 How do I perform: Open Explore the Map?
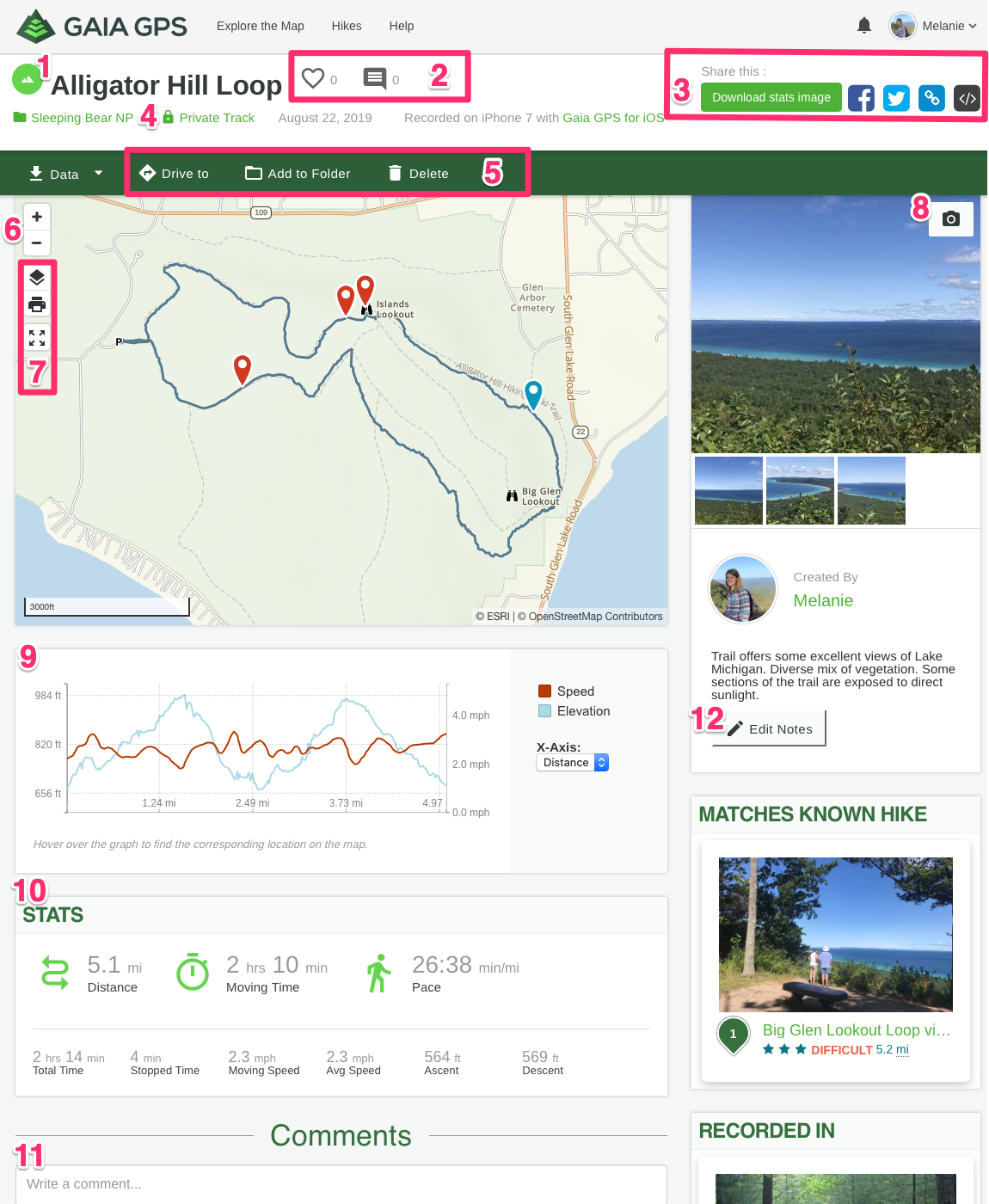260,26
